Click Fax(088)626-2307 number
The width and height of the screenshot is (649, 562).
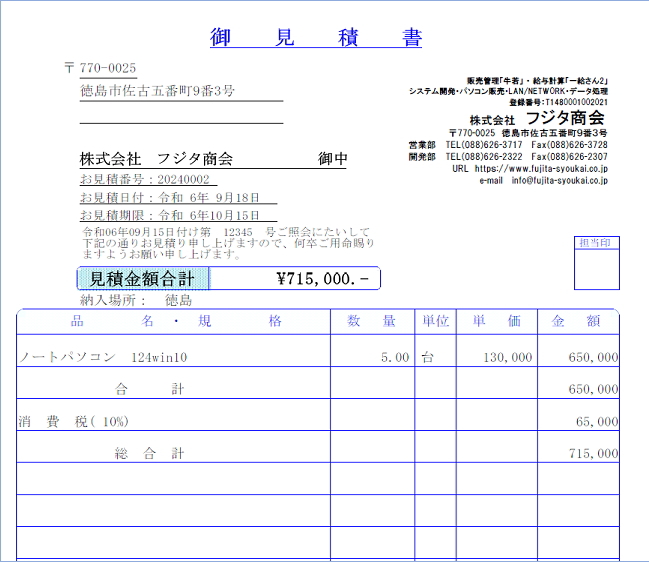point(570,157)
